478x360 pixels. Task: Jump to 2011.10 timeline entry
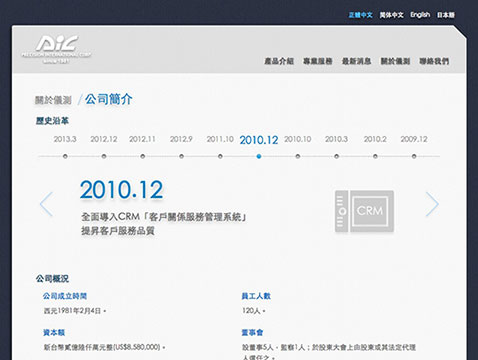click(220, 139)
